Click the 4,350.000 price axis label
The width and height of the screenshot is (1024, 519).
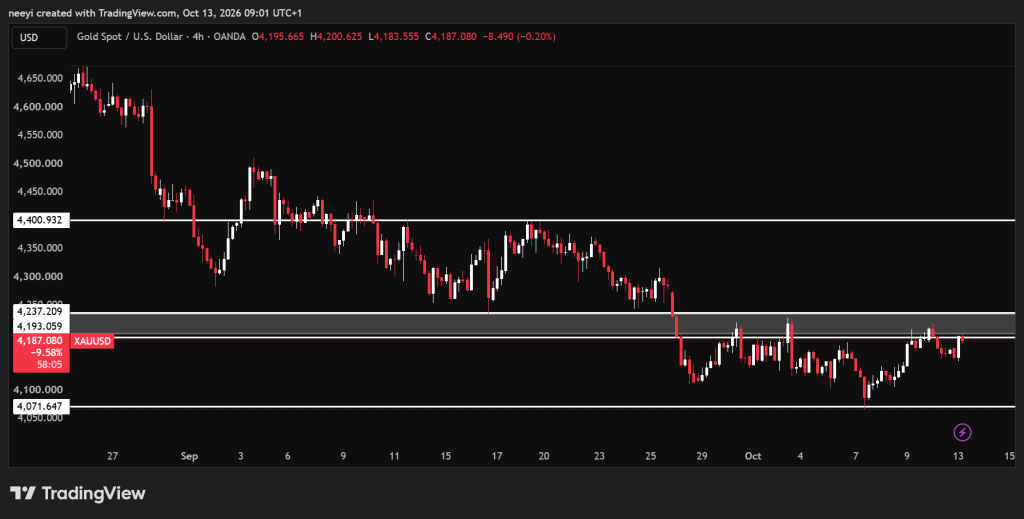pos(38,248)
